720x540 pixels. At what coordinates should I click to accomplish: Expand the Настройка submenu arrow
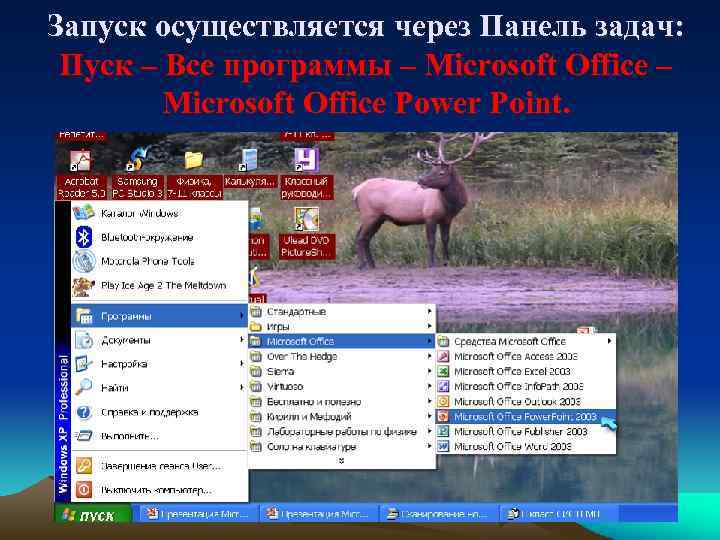(x=242, y=364)
